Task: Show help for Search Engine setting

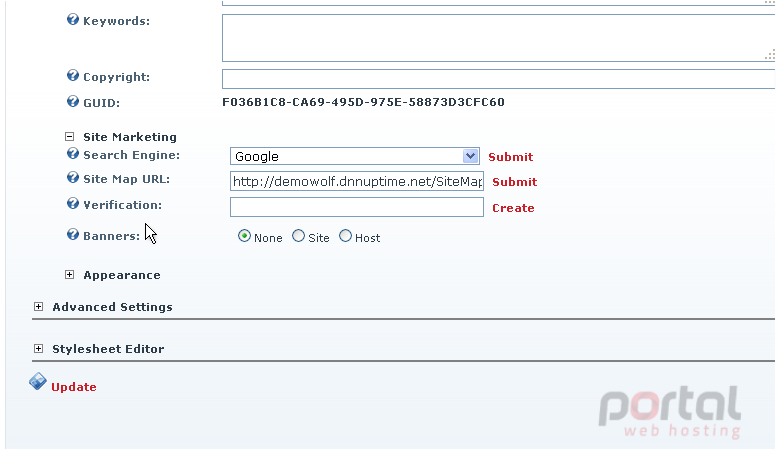Action: [73, 153]
